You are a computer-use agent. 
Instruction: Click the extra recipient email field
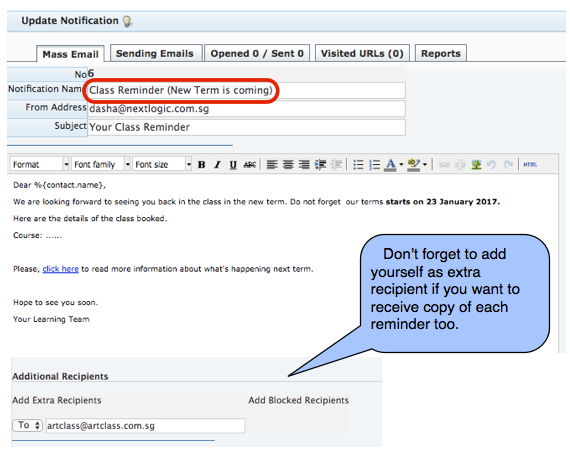pyautogui.click(x=145, y=426)
